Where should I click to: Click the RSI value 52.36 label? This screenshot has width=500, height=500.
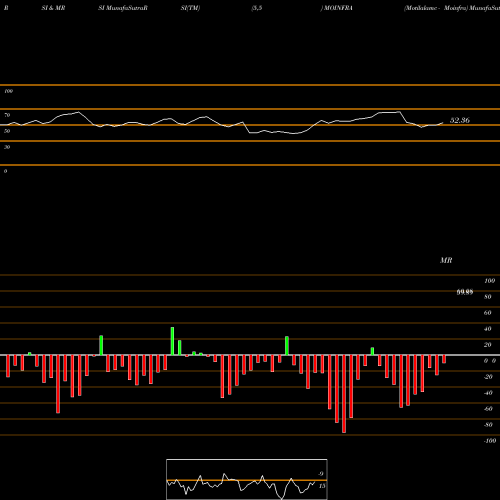click(460, 120)
